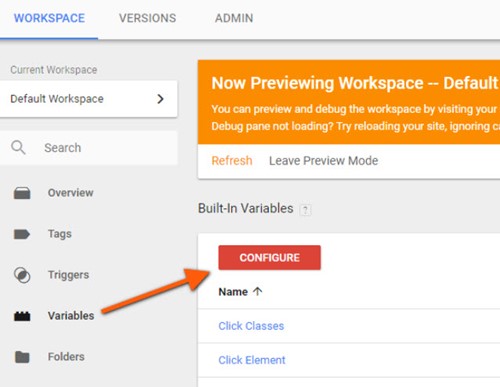
Task: Open the Built-In Variables help icon
Action: [305, 210]
